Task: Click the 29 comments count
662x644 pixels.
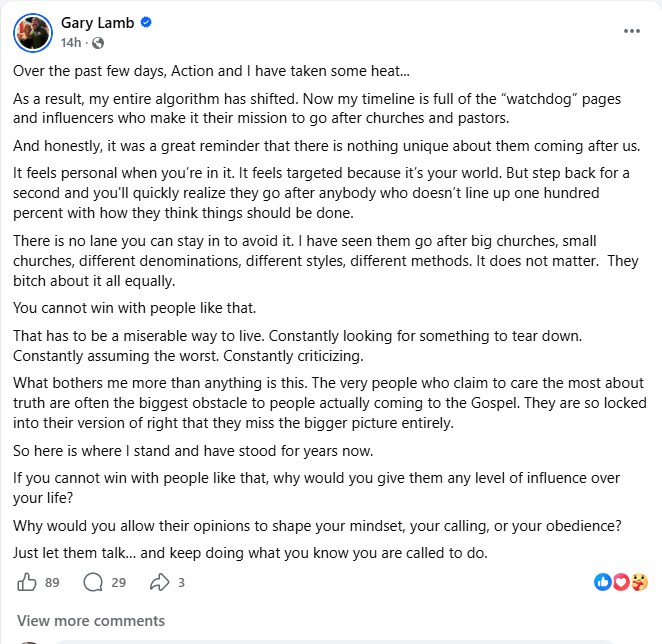Action: pyautogui.click(x=118, y=582)
